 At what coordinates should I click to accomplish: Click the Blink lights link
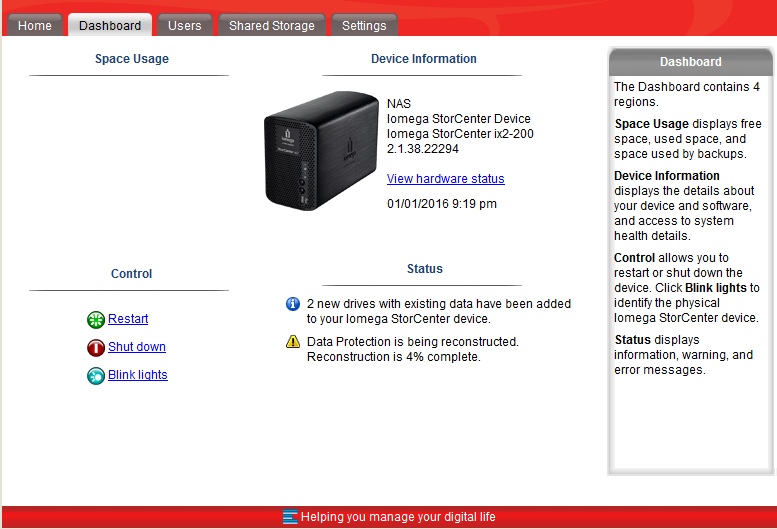tap(138, 375)
